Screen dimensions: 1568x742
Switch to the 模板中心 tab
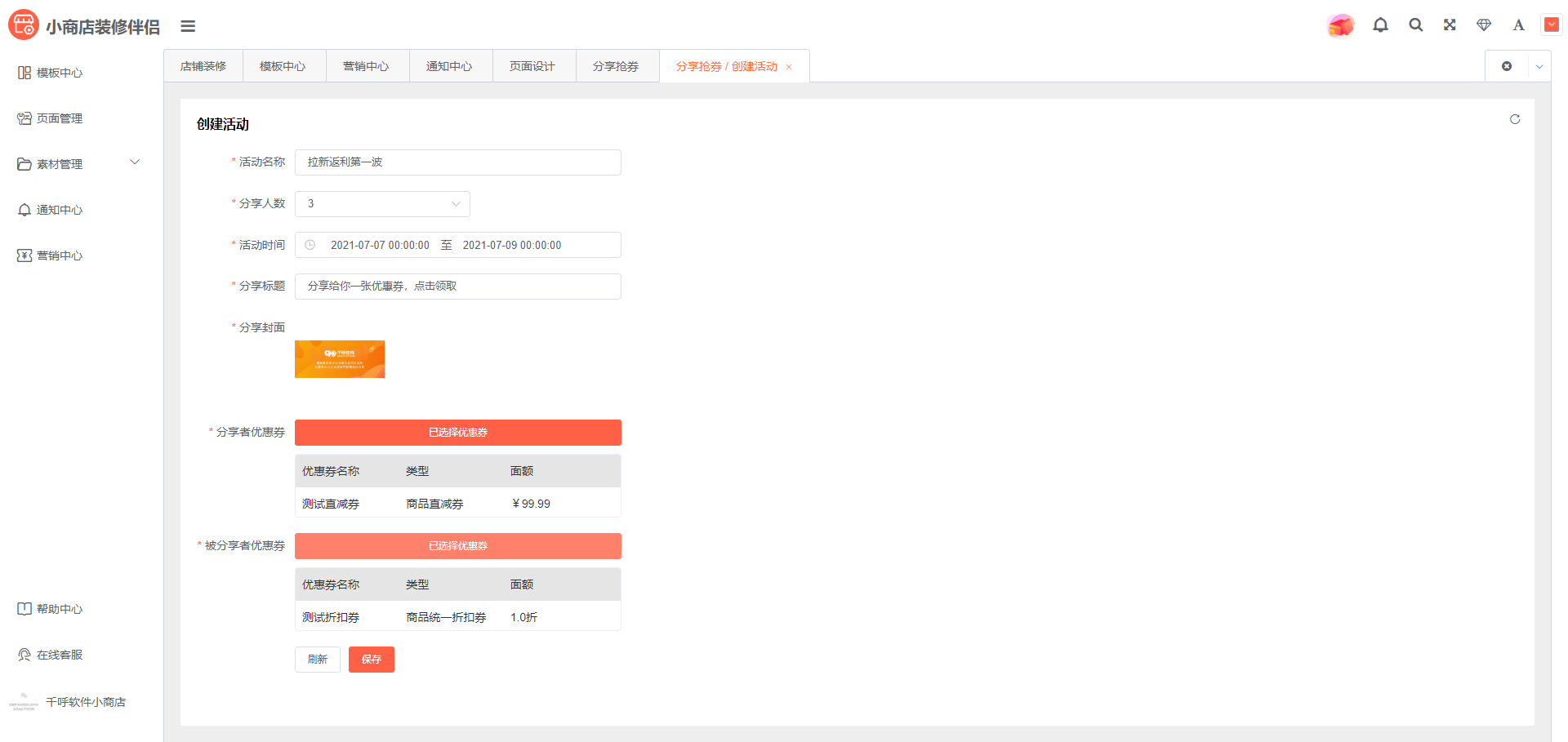point(283,66)
